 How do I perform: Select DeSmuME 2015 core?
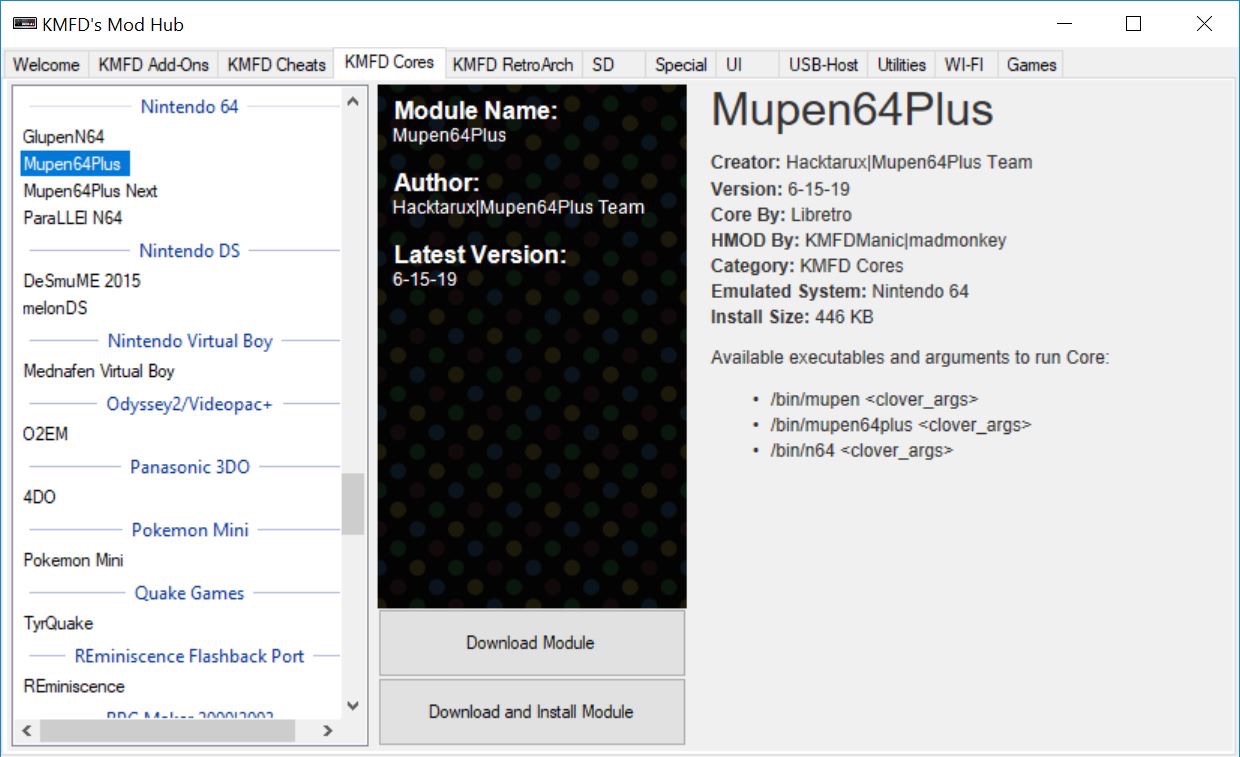[82, 281]
